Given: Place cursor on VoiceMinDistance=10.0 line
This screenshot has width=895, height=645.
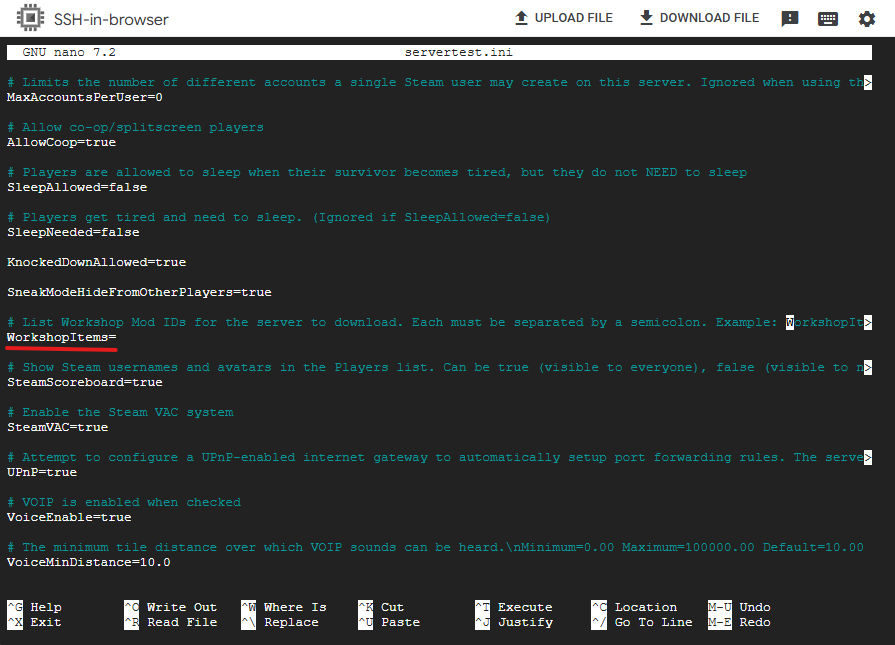Looking at the screenshot, I should (88, 563).
